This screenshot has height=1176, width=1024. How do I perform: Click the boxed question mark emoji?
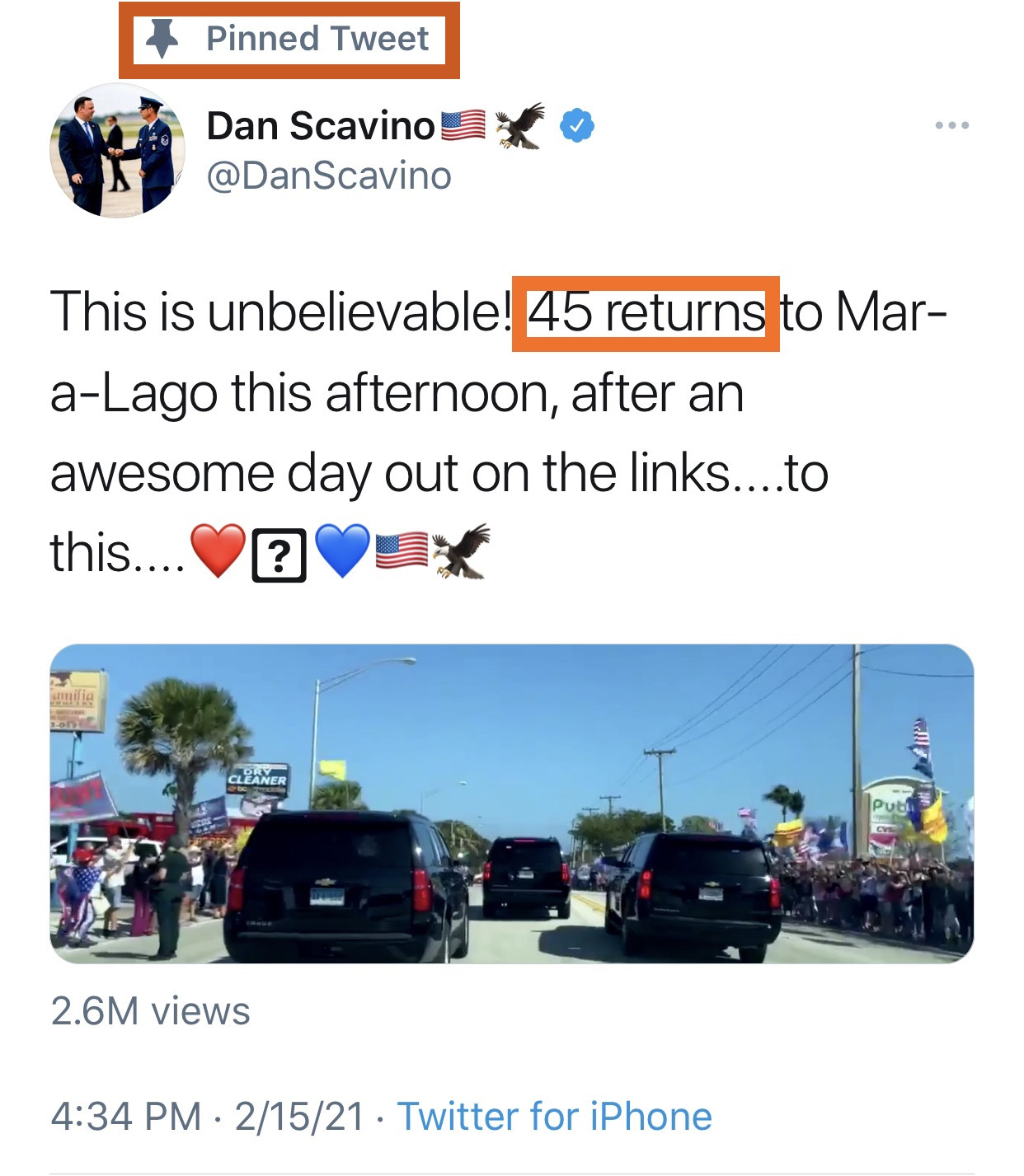(x=279, y=555)
